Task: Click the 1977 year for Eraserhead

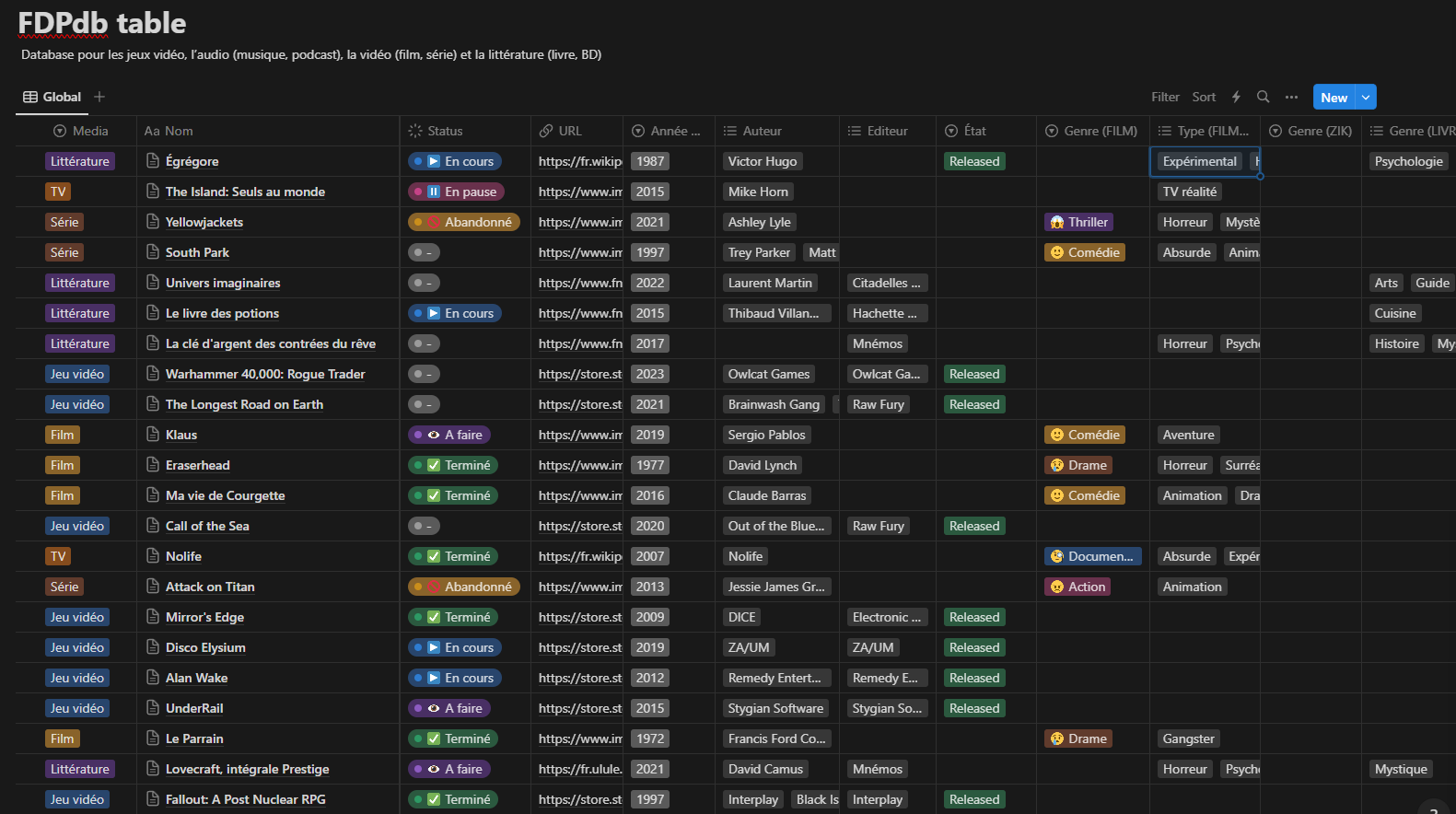Action: click(x=650, y=465)
